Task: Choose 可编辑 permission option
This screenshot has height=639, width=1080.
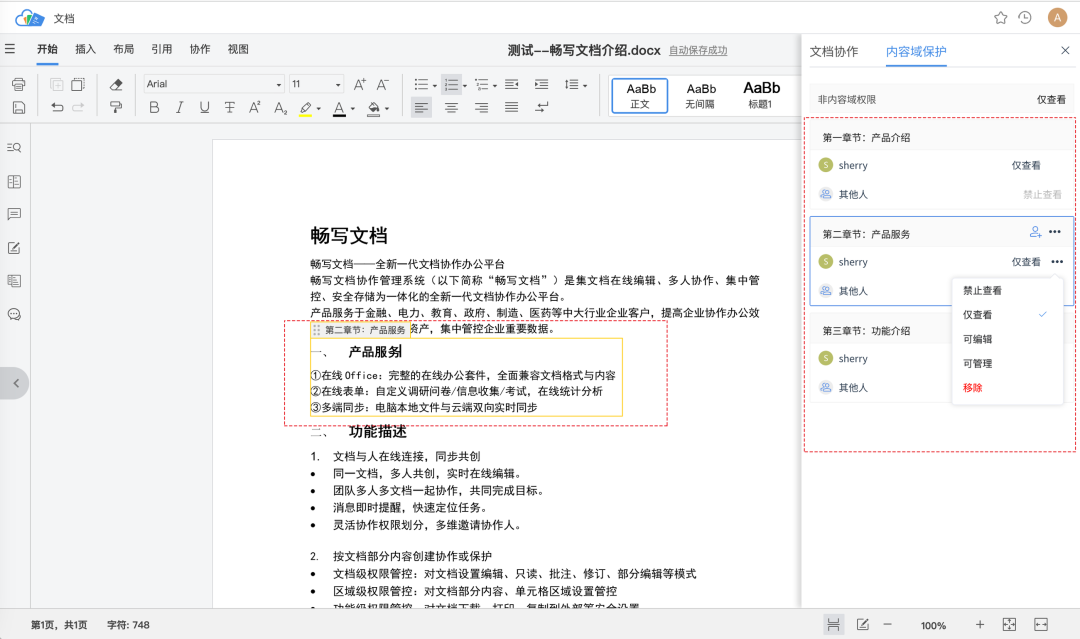Action: tap(1007, 339)
